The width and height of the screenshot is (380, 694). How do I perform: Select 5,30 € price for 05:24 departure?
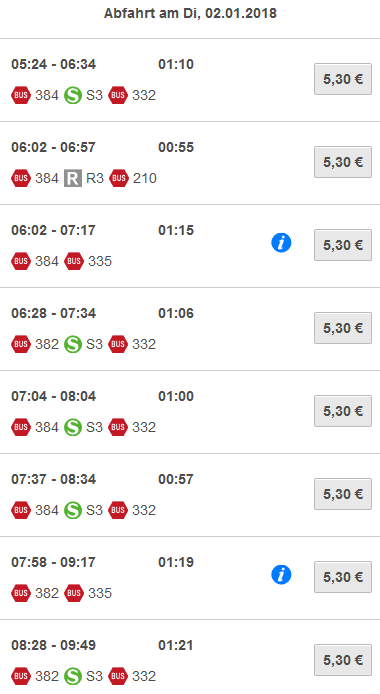point(343,79)
